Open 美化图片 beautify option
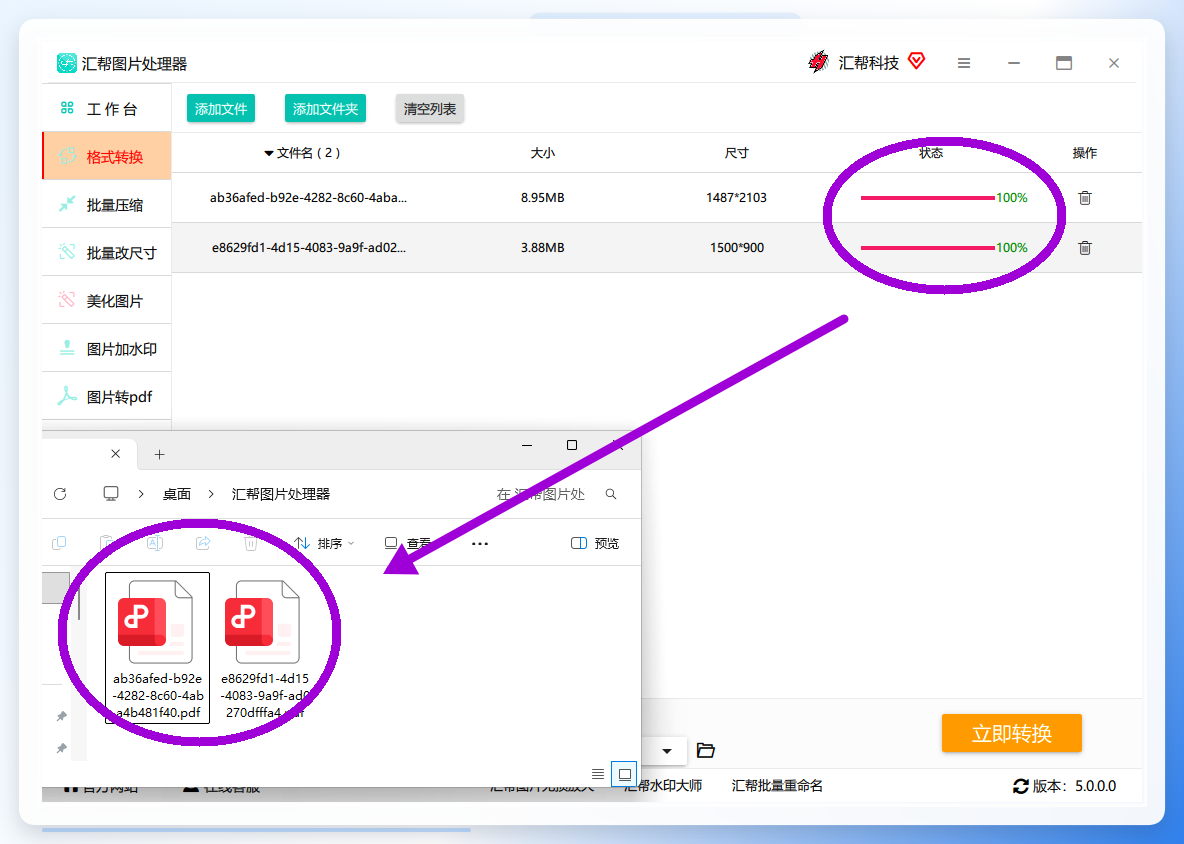The height and width of the screenshot is (844, 1184). point(107,300)
